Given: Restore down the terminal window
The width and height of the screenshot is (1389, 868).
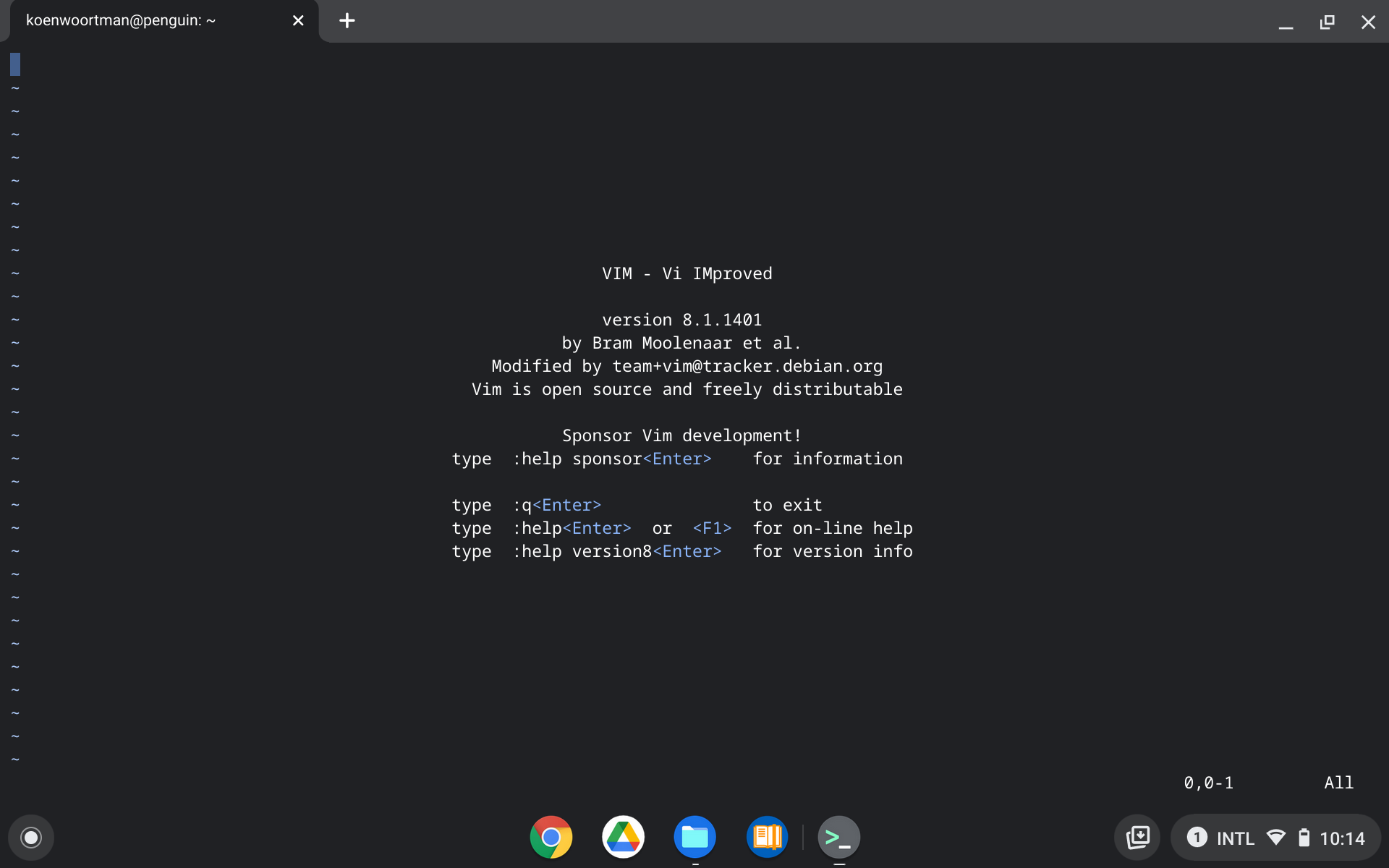Looking at the screenshot, I should point(1327,22).
